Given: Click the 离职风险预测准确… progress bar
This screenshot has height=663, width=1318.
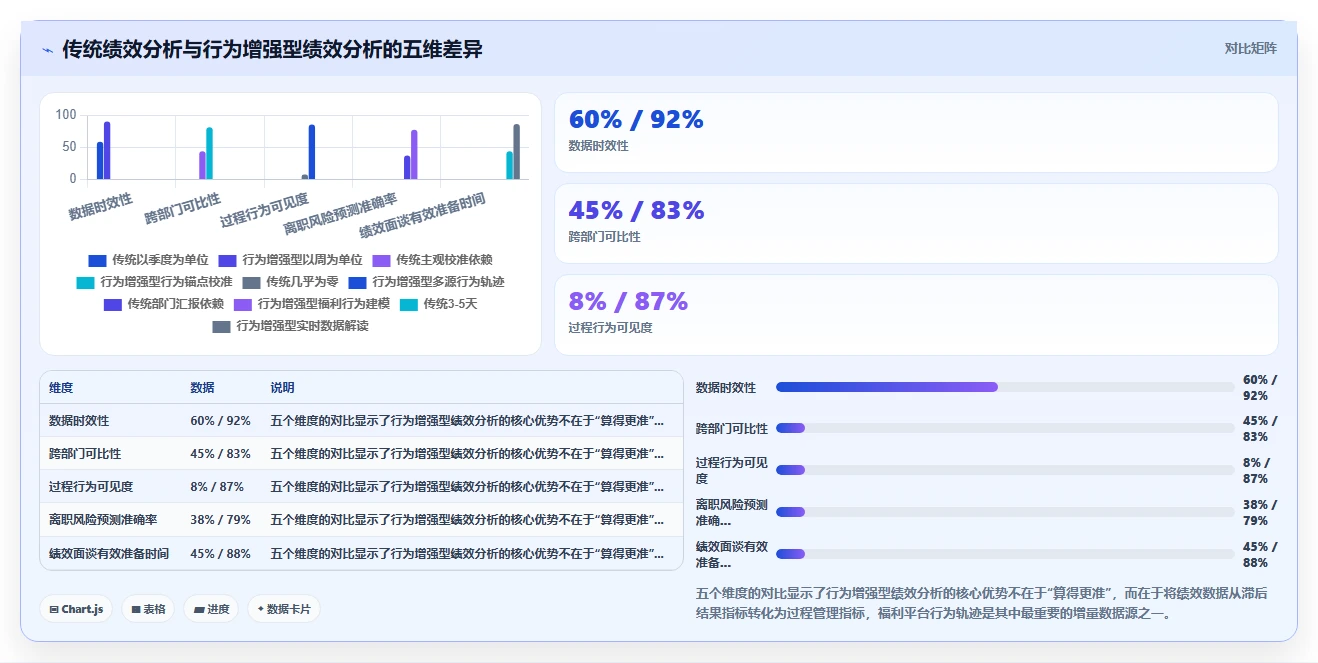Looking at the screenshot, I should pos(1004,512).
